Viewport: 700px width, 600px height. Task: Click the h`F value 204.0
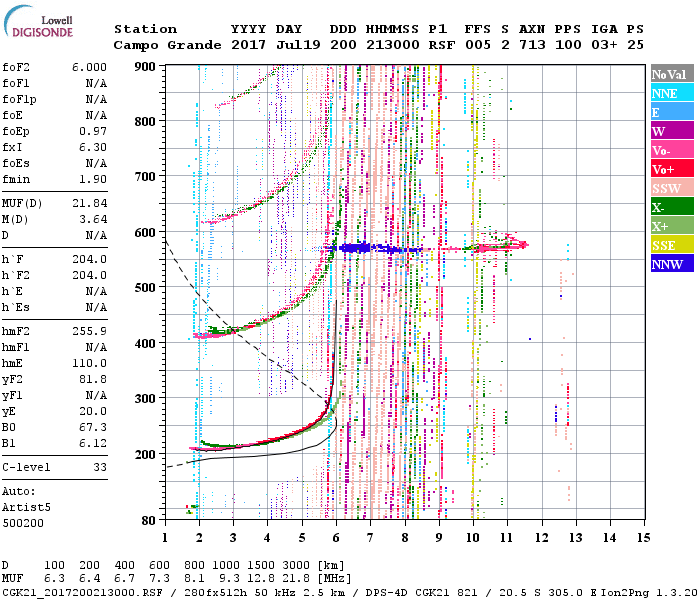click(x=89, y=259)
